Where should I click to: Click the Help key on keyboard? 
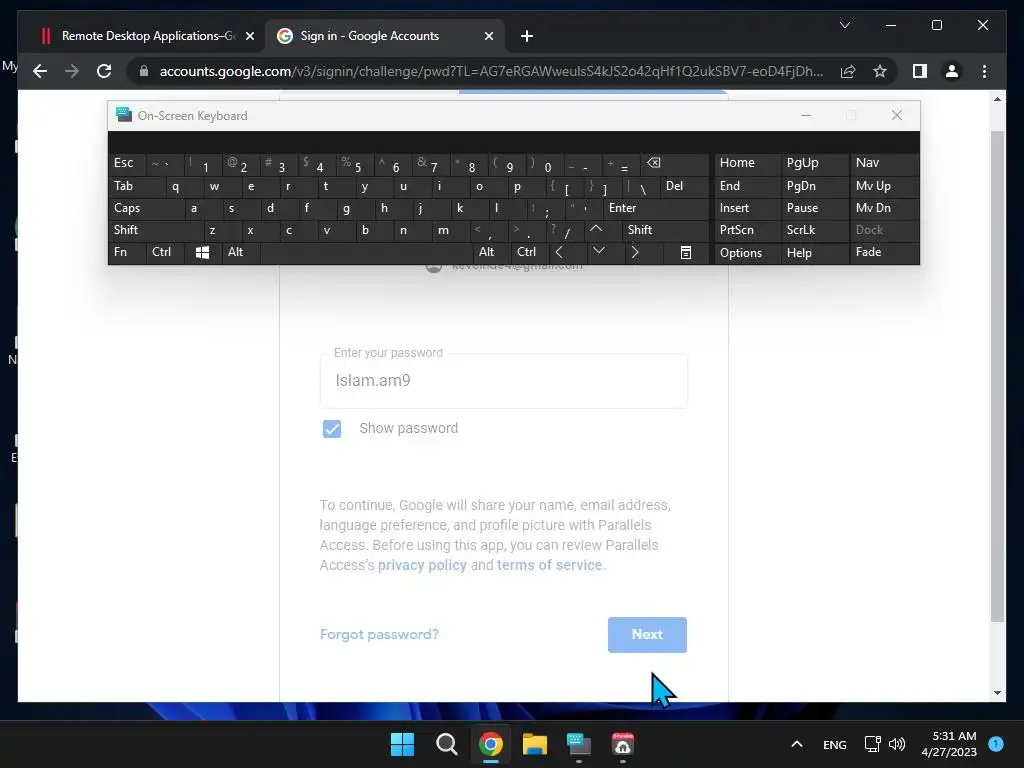814,253
